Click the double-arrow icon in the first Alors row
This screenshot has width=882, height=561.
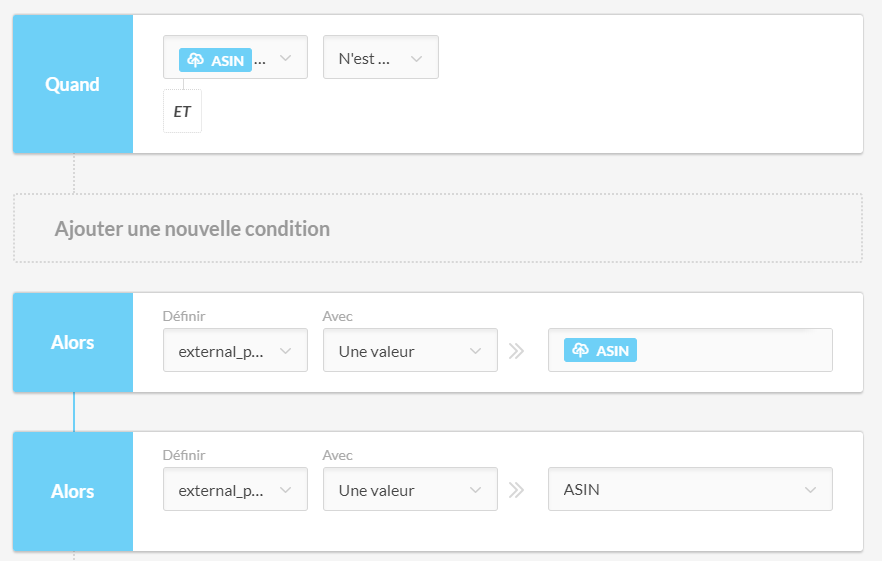click(516, 351)
